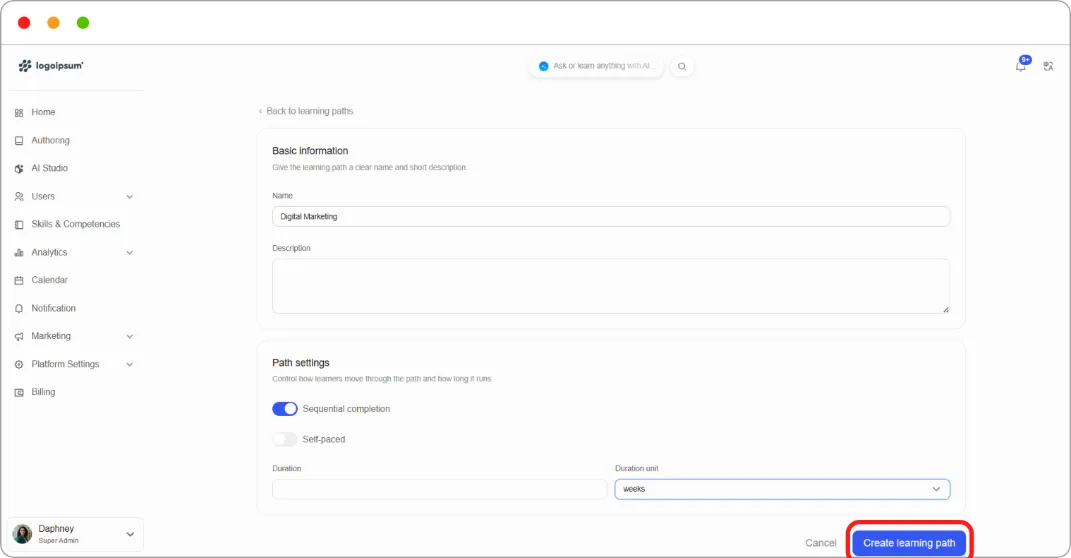The image size is (1071, 558).
Task: Open Notification menu item
Action: (53, 308)
